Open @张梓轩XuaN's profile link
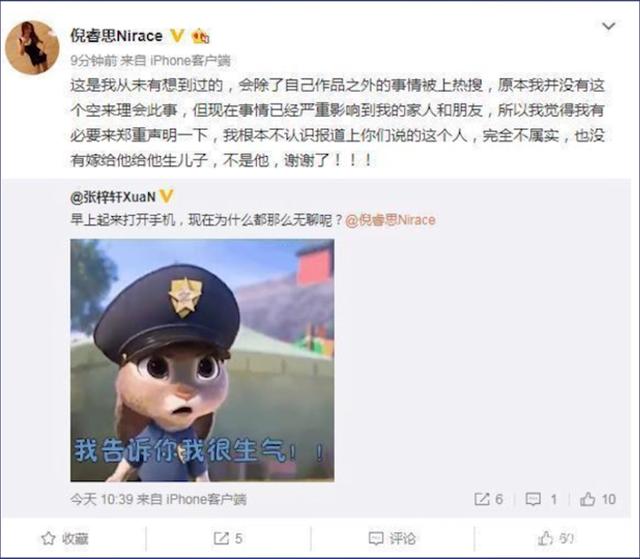The image size is (640, 559). pos(113,197)
